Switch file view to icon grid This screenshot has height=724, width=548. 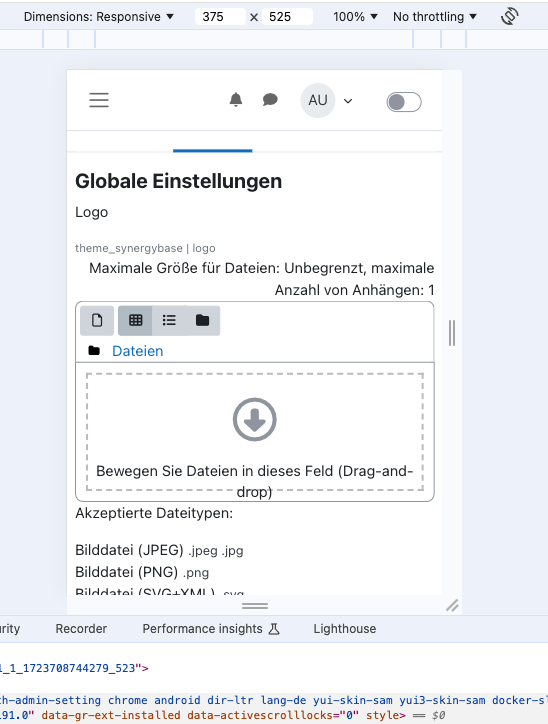coord(135,320)
